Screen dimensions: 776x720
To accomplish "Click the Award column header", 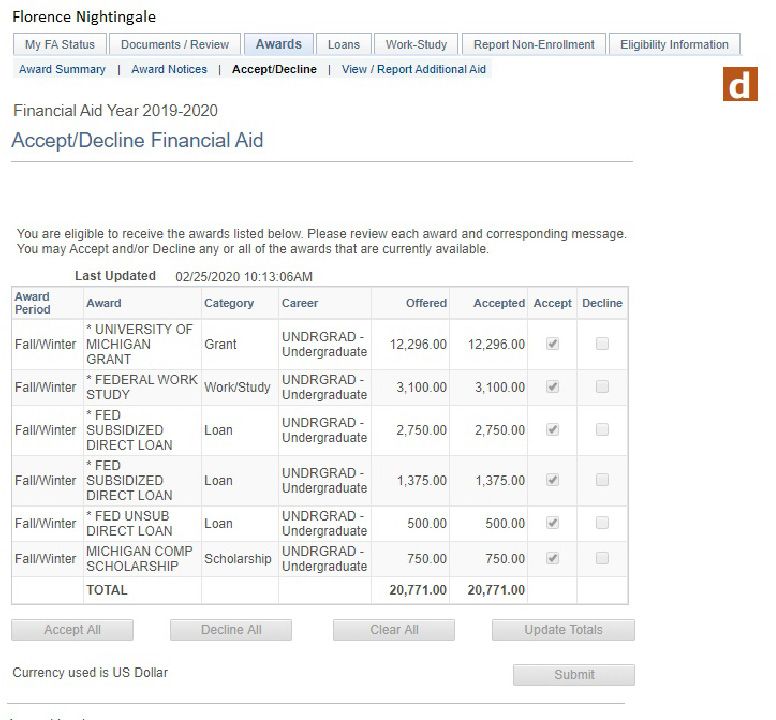I will (x=103, y=303).
